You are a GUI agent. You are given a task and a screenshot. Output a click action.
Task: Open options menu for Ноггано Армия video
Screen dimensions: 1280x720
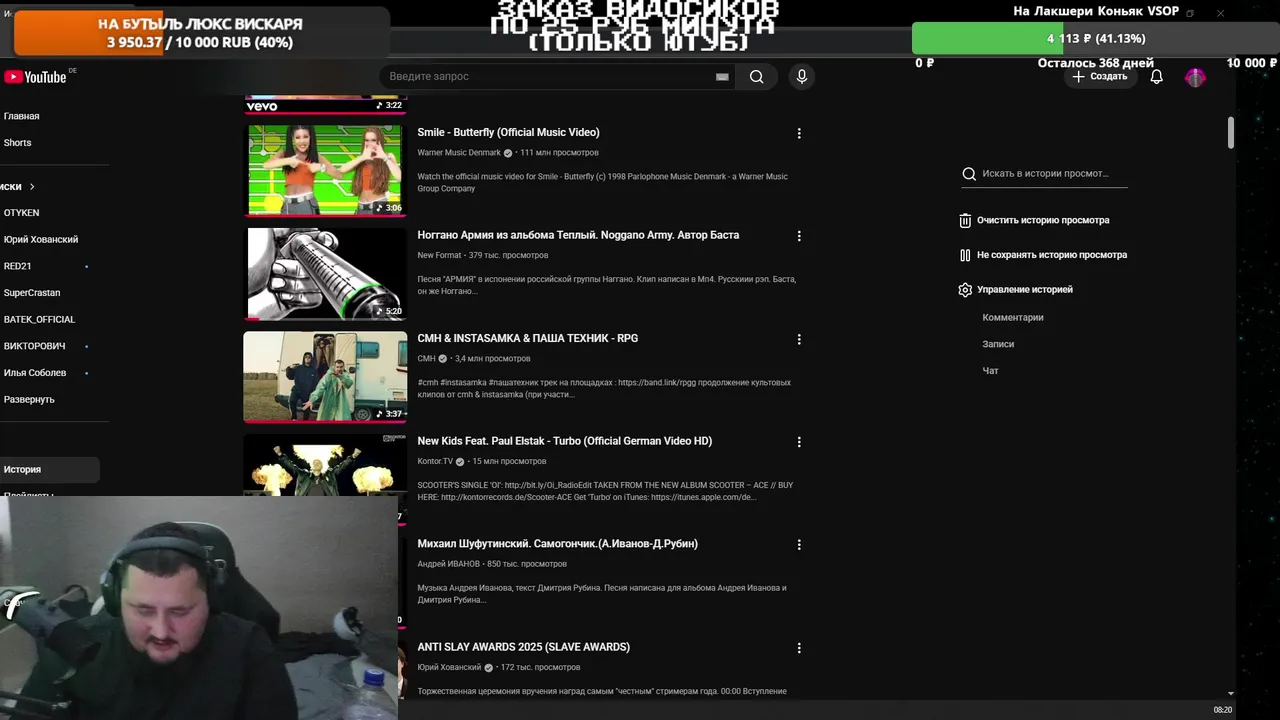click(x=798, y=236)
